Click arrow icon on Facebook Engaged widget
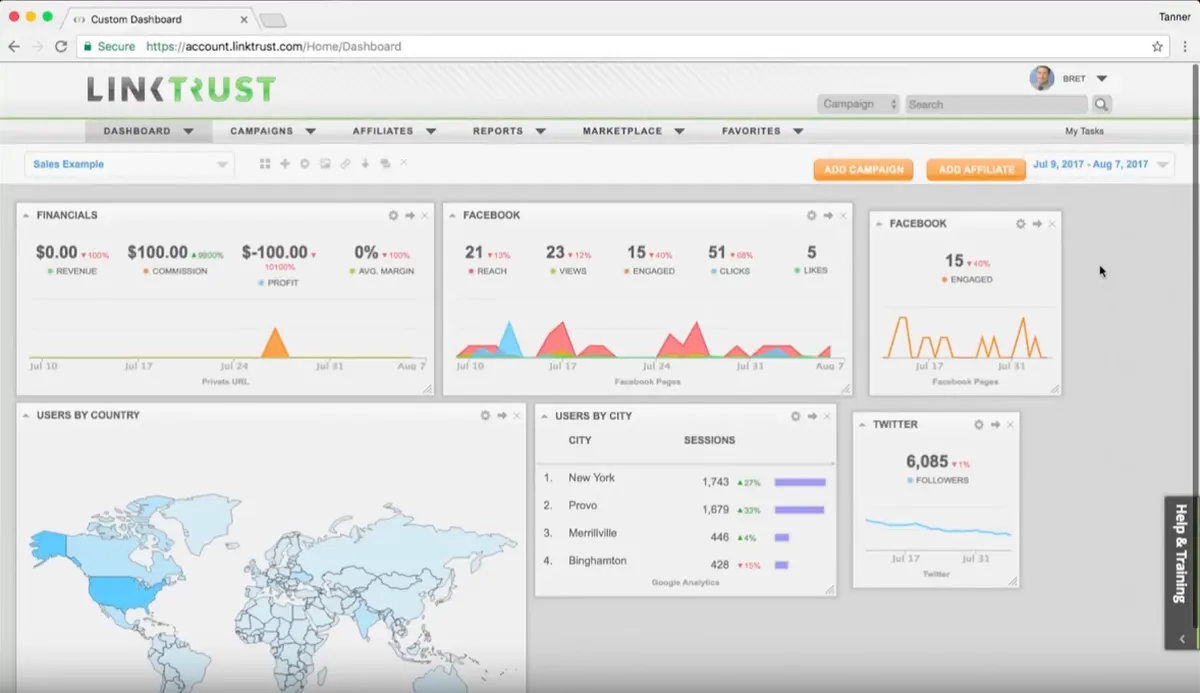 tap(1037, 224)
